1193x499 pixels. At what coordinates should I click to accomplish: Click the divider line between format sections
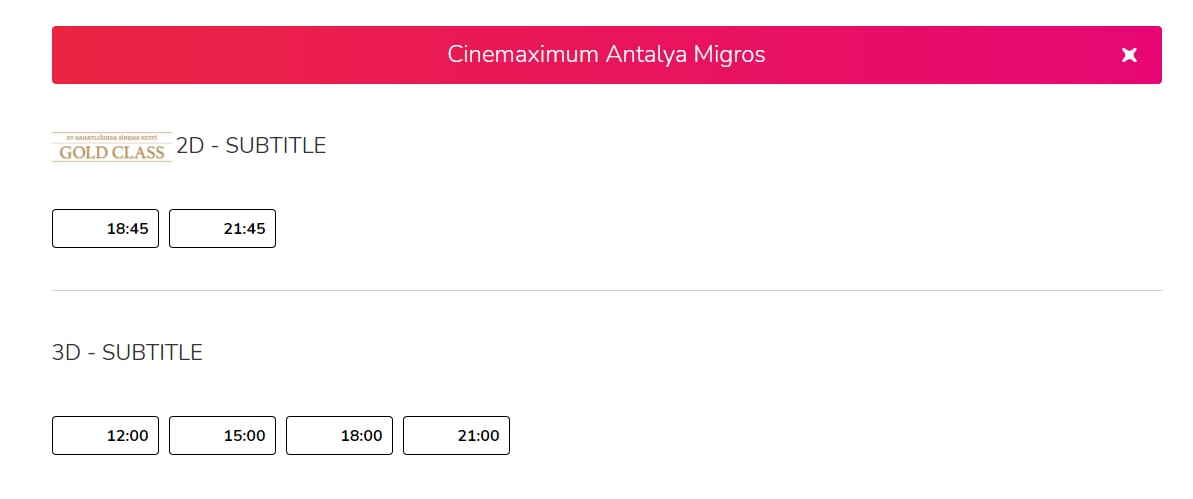coord(606,291)
